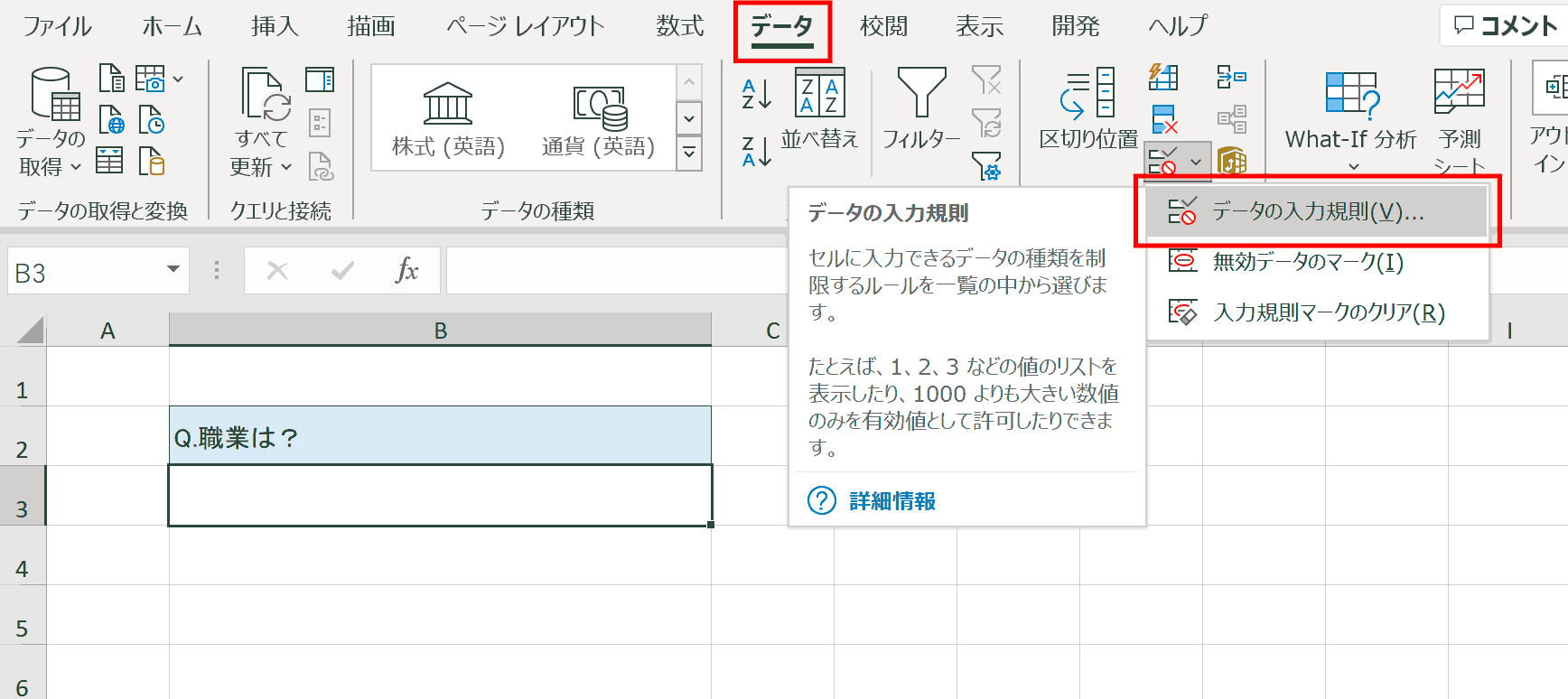Click the Relationships icon

pos(1232,119)
